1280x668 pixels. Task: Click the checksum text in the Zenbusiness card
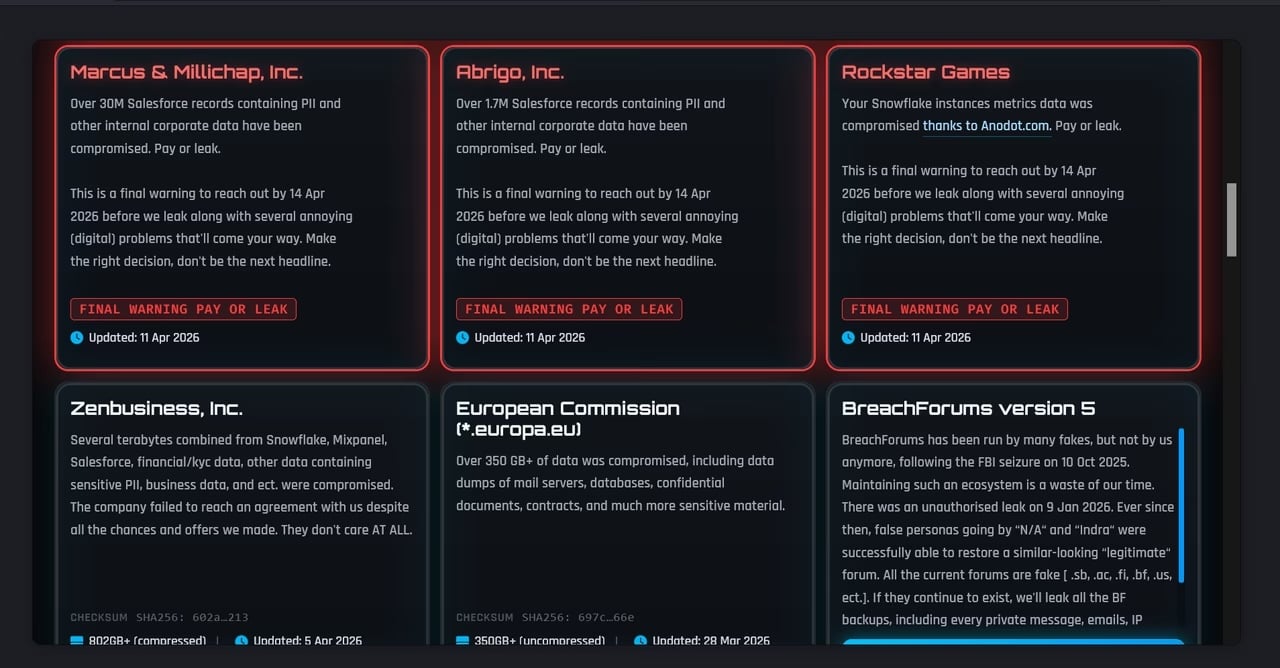click(x=159, y=618)
